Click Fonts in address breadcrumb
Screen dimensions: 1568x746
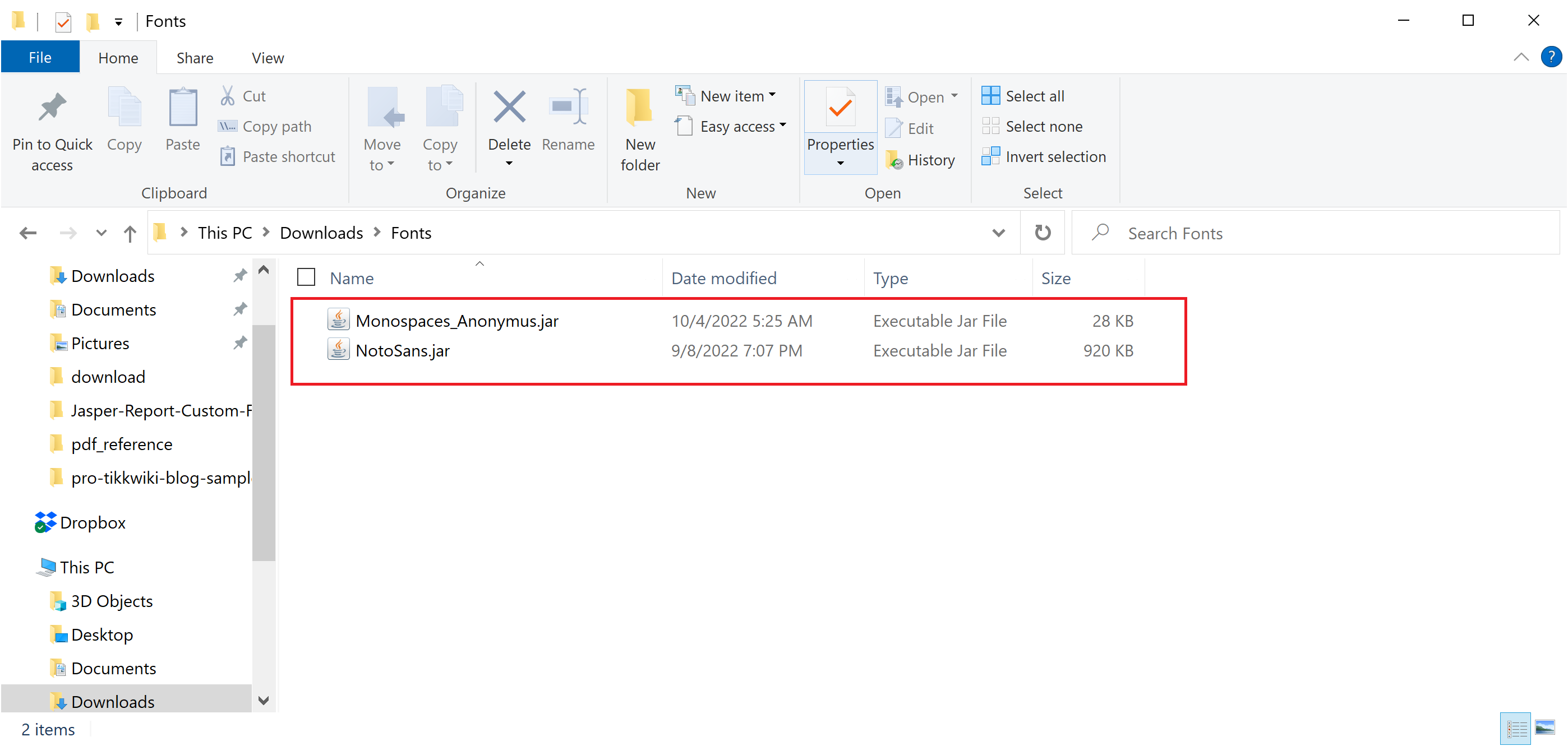(x=411, y=233)
